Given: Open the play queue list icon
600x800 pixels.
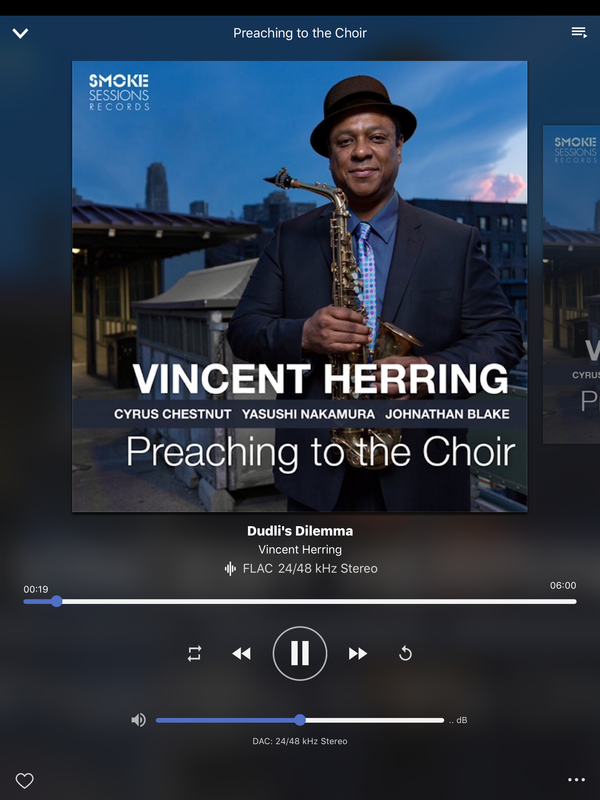Looking at the screenshot, I should pyautogui.click(x=579, y=32).
